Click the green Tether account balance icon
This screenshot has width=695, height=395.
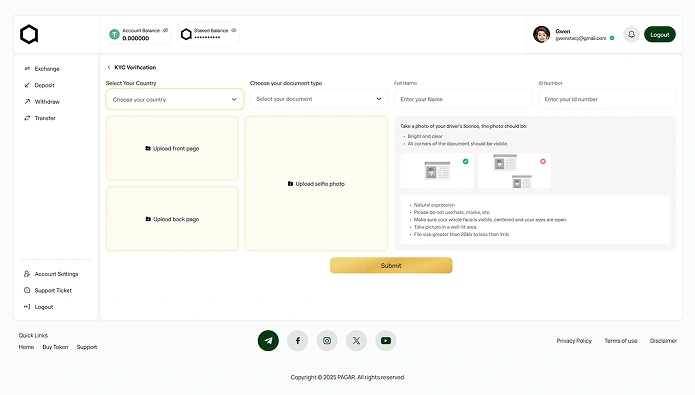click(114, 35)
